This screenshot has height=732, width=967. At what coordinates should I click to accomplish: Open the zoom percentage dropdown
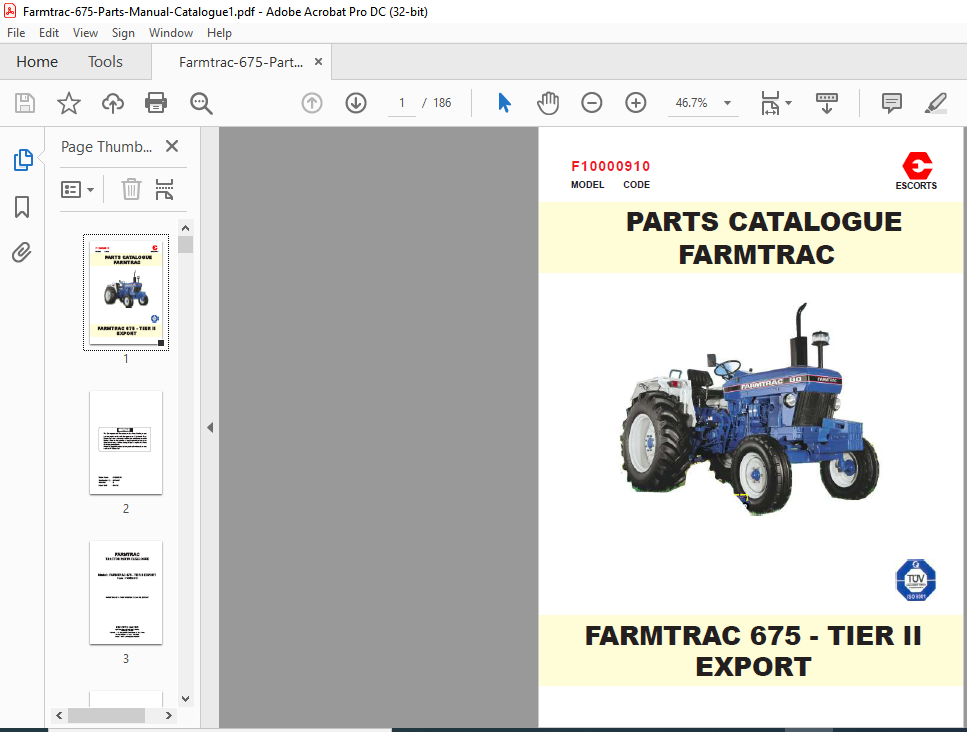click(x=727, y=102)
